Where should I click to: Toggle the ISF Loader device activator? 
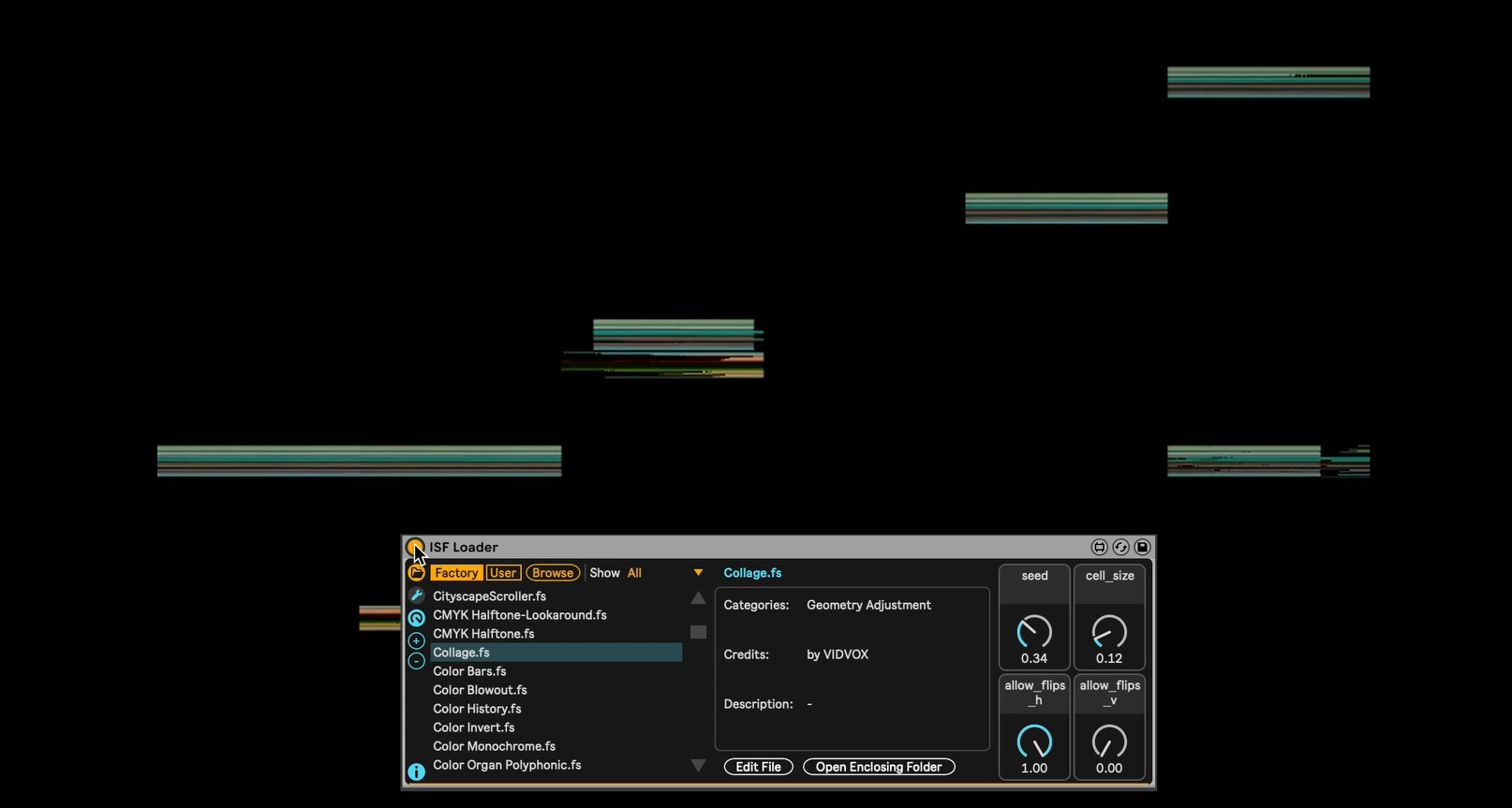[x=414, y=547]
